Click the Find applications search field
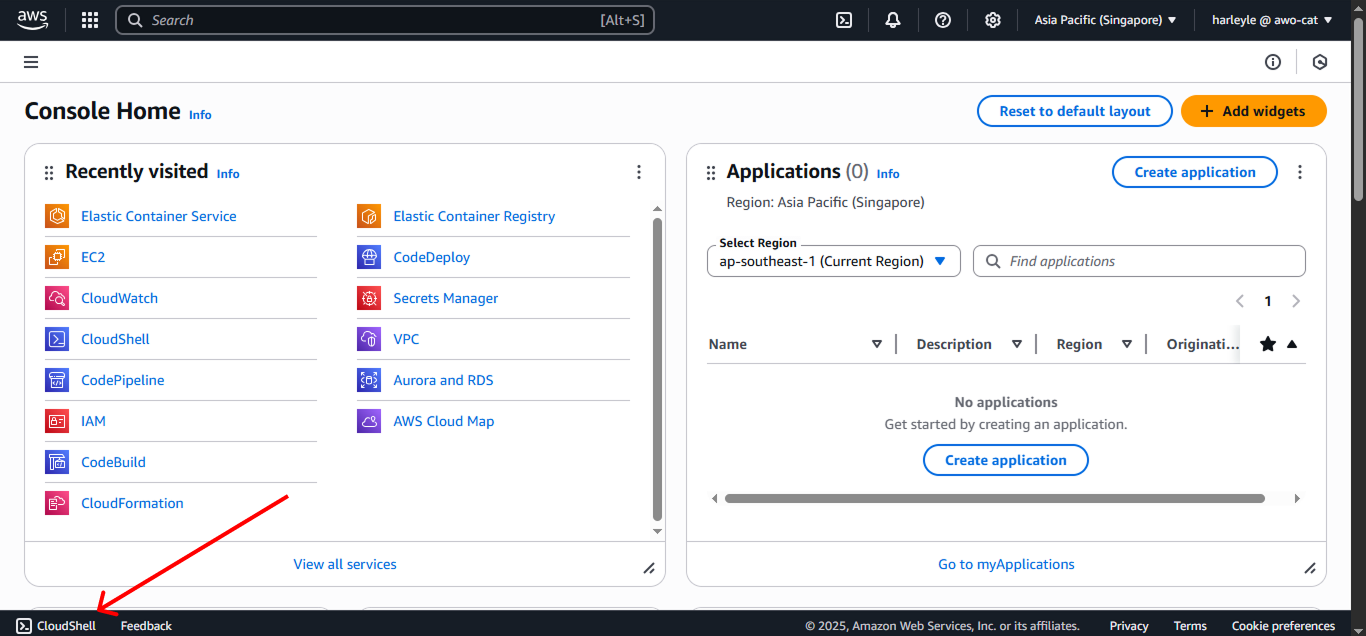The height and width of the screenshot is (636, 1366). pyautogui.click(x=1139, y=261)
